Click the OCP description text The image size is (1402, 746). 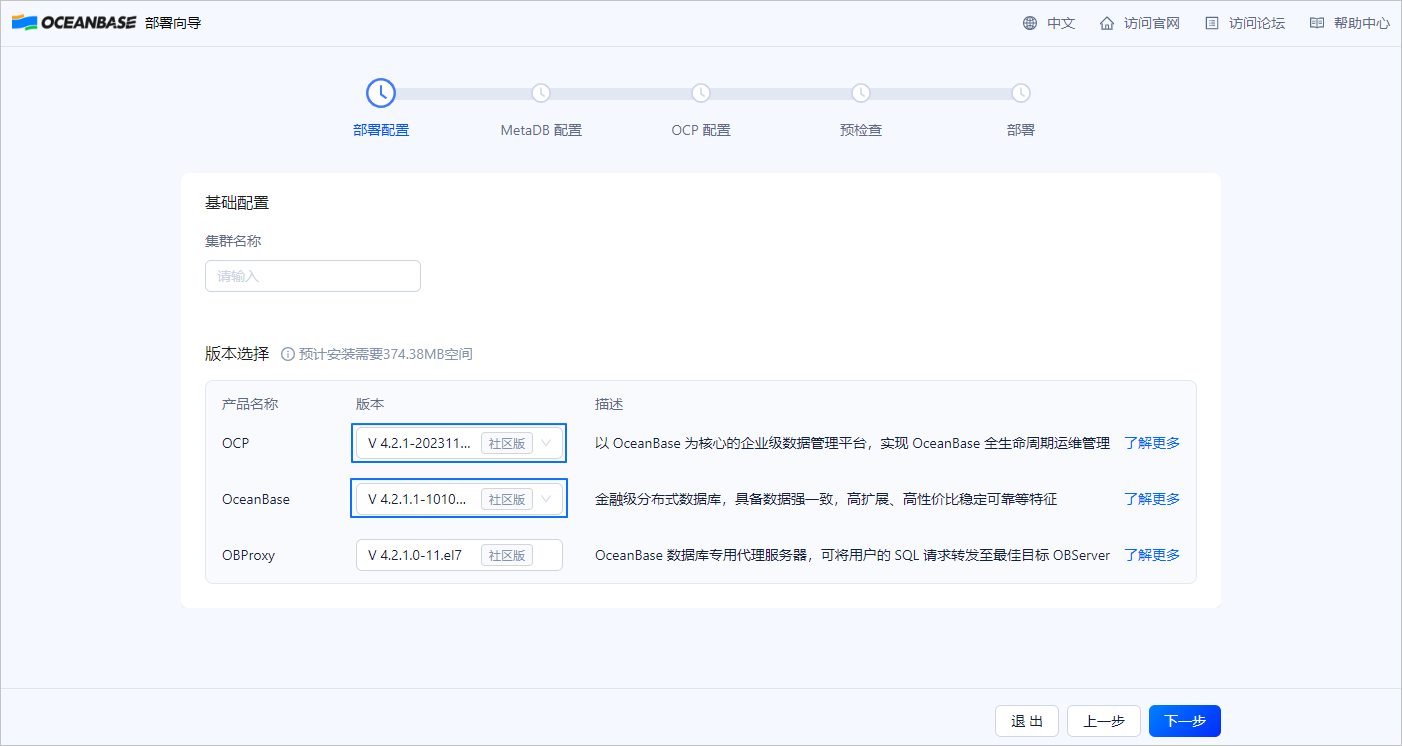(x=852, y=443)
